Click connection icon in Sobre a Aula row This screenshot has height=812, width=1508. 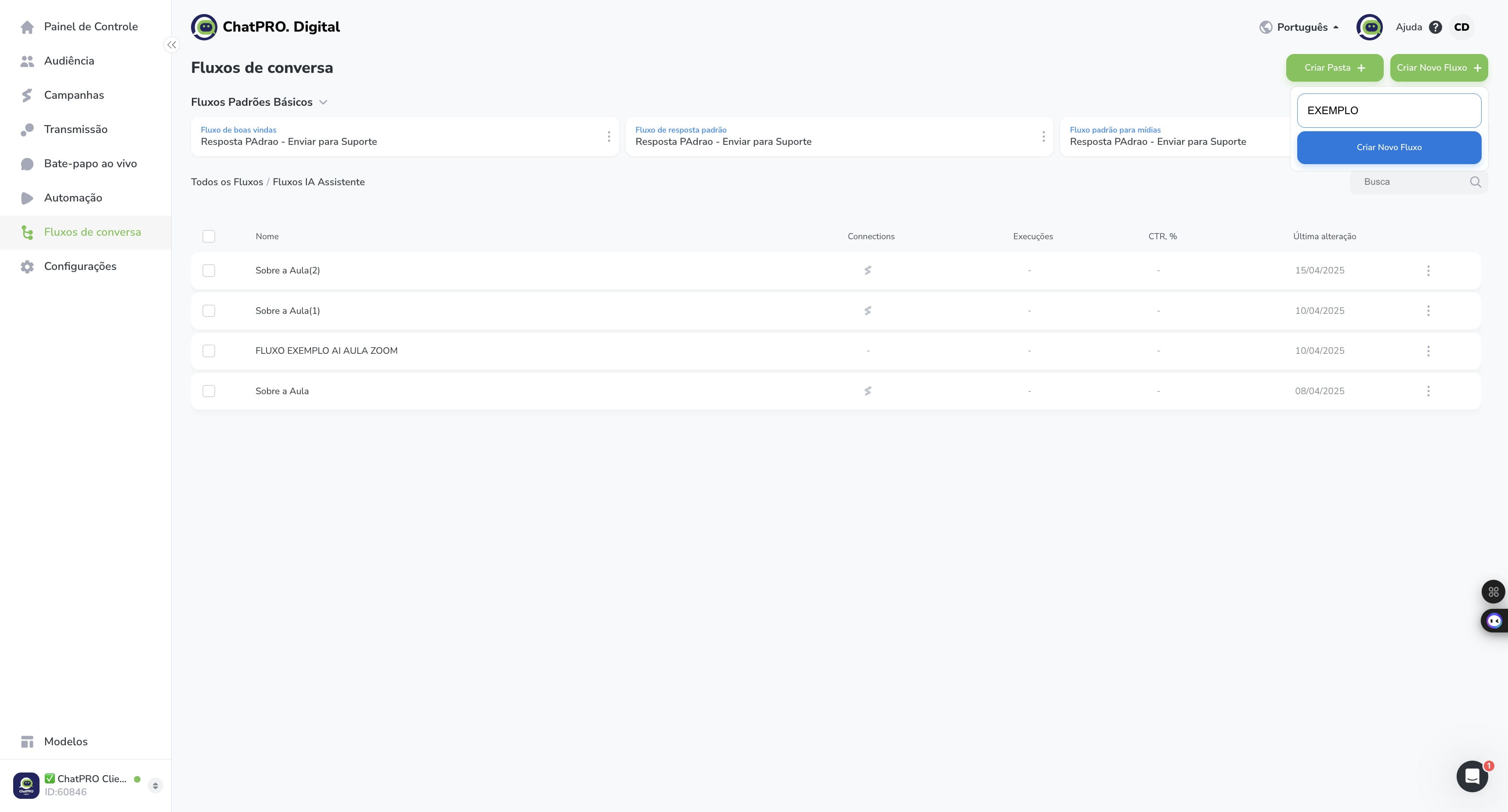pos(868,391)
